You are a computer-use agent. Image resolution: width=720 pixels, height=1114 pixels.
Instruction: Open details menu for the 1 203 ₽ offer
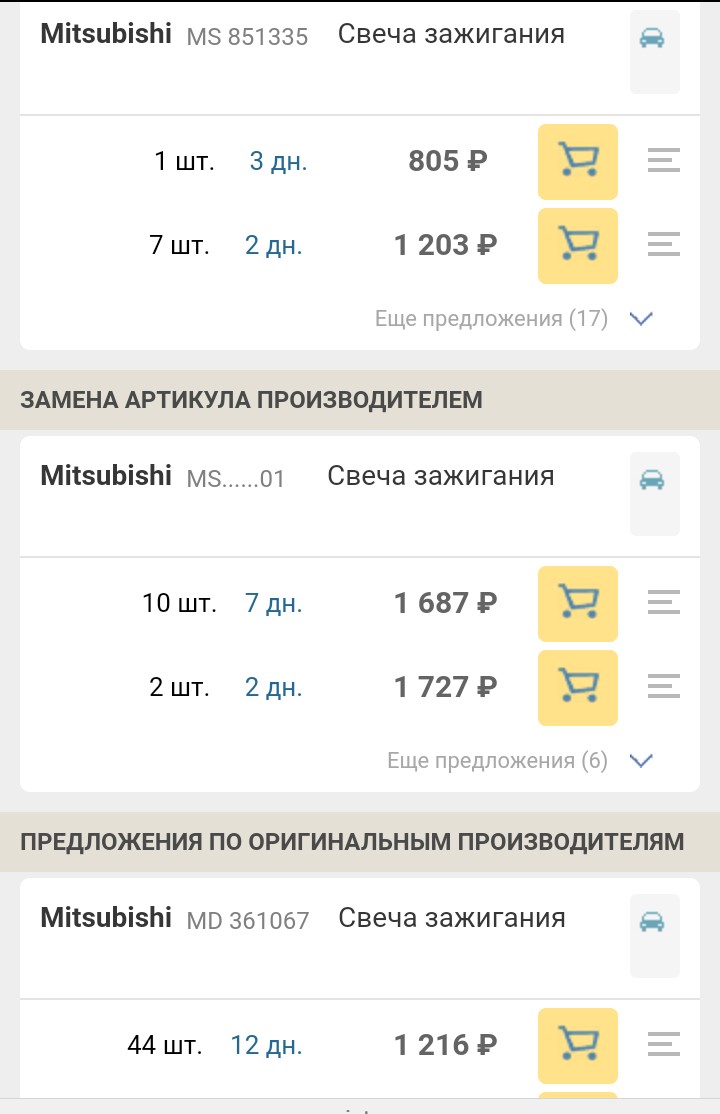[x=663, y=245]
